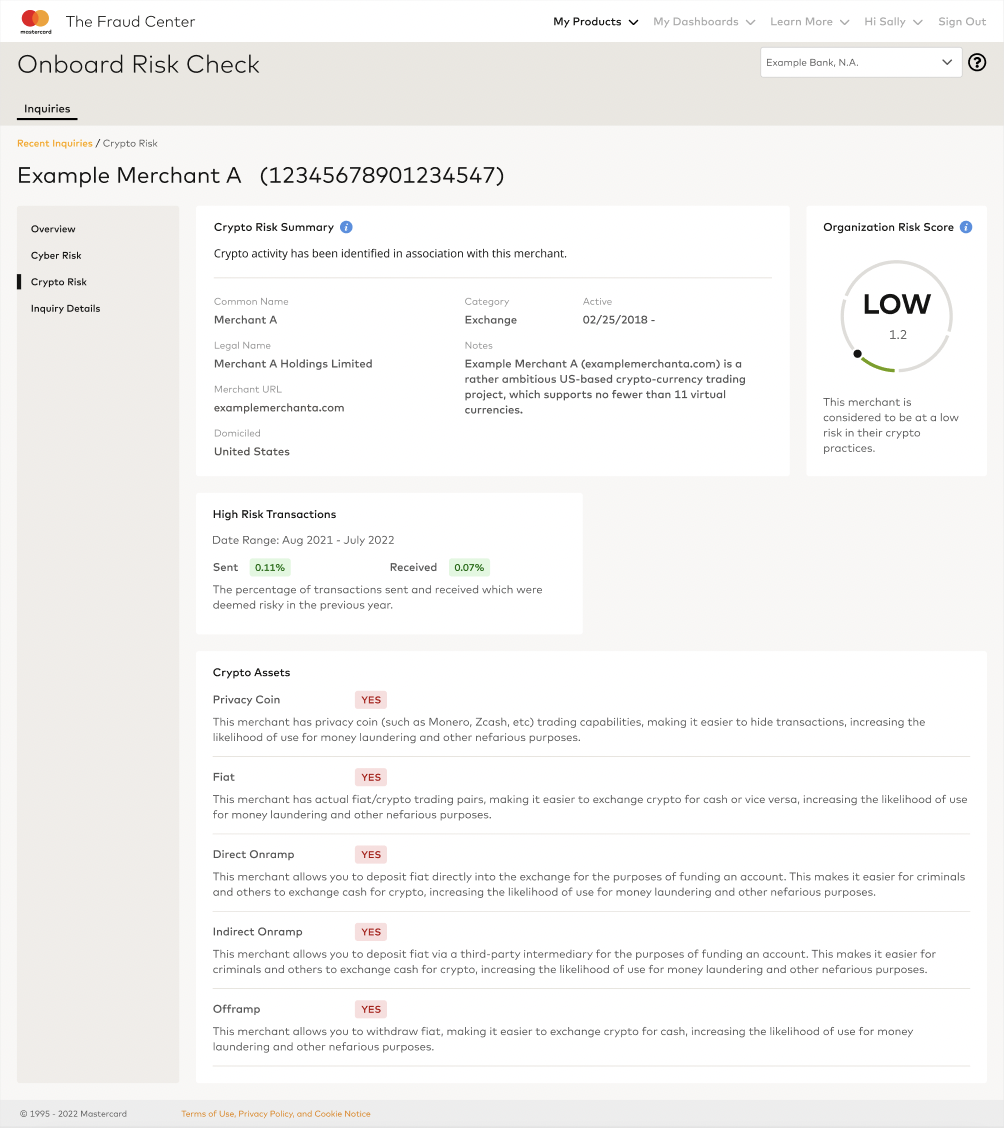Expand the My Dashboards menu
Viewport: 1004px width, 1128px height.
pyautogui.click(x=703, y=22)
